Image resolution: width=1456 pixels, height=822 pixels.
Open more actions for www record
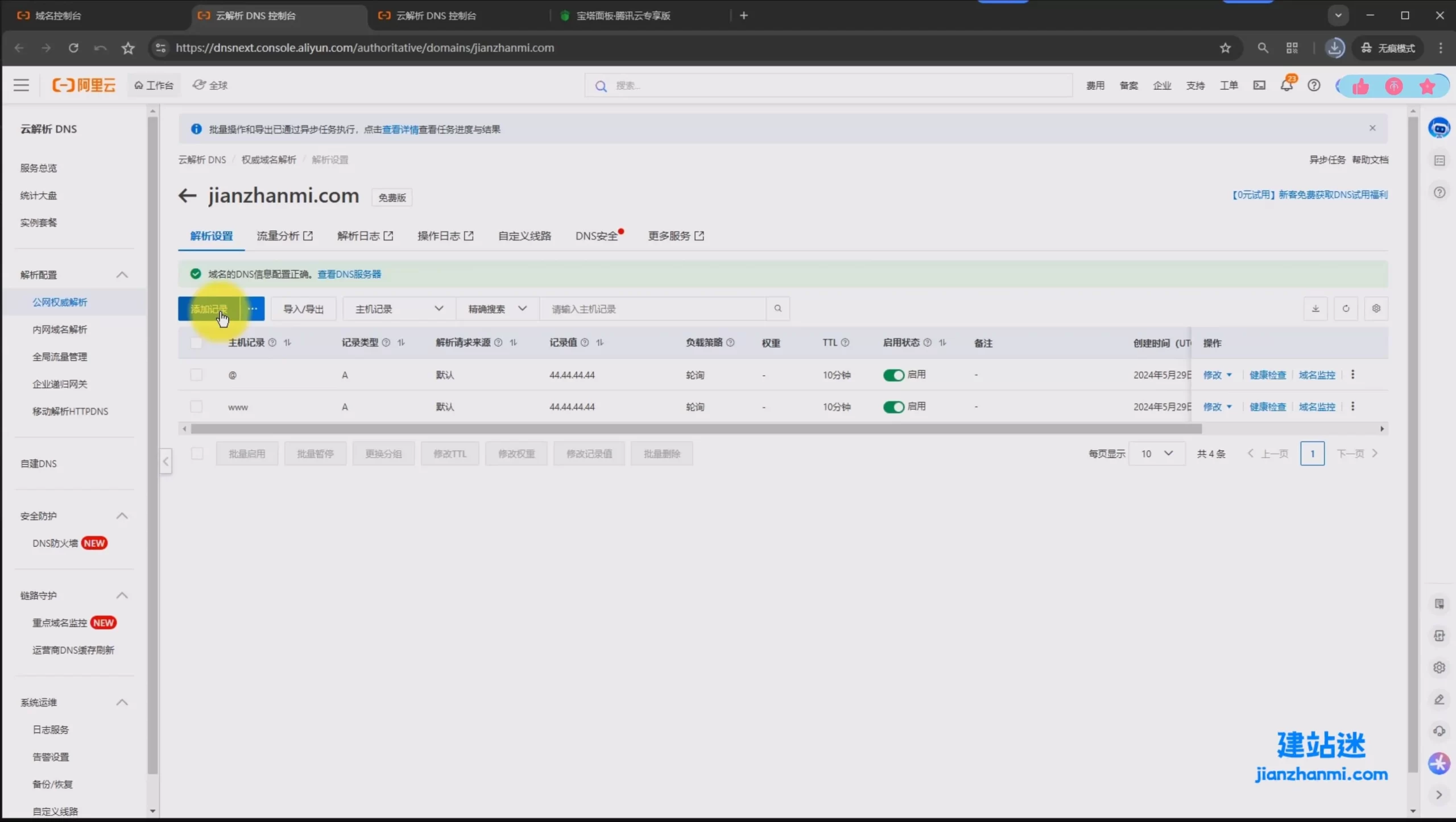point(1352,406)
